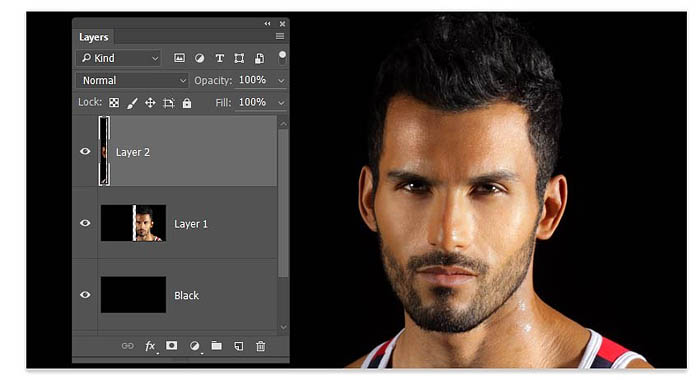The image size is (700, 380).
Task: Filter for shape layers icon
Action: pyautogui.click(x=239, y=58)
